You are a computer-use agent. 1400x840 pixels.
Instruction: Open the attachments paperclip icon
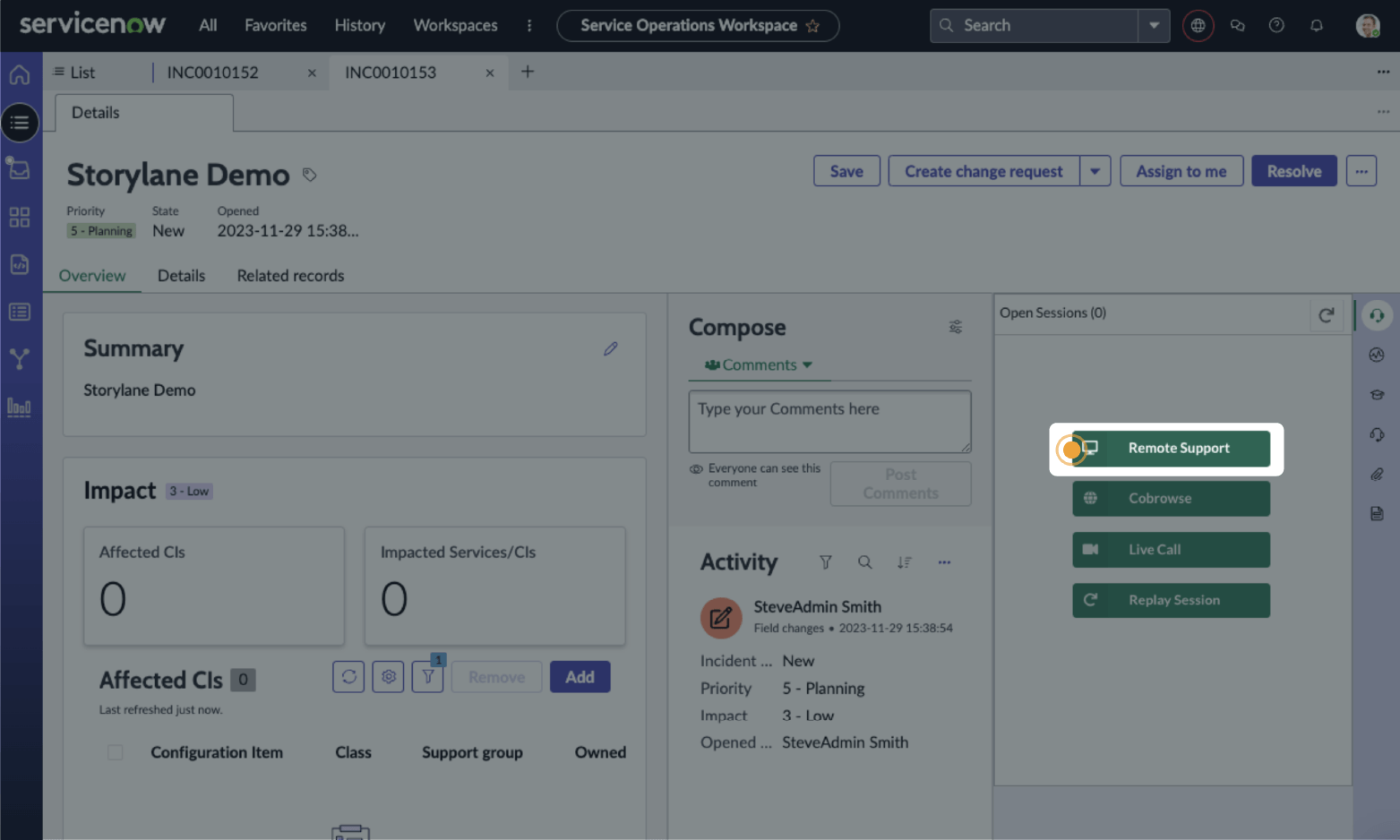click(x=1377, y=474)
